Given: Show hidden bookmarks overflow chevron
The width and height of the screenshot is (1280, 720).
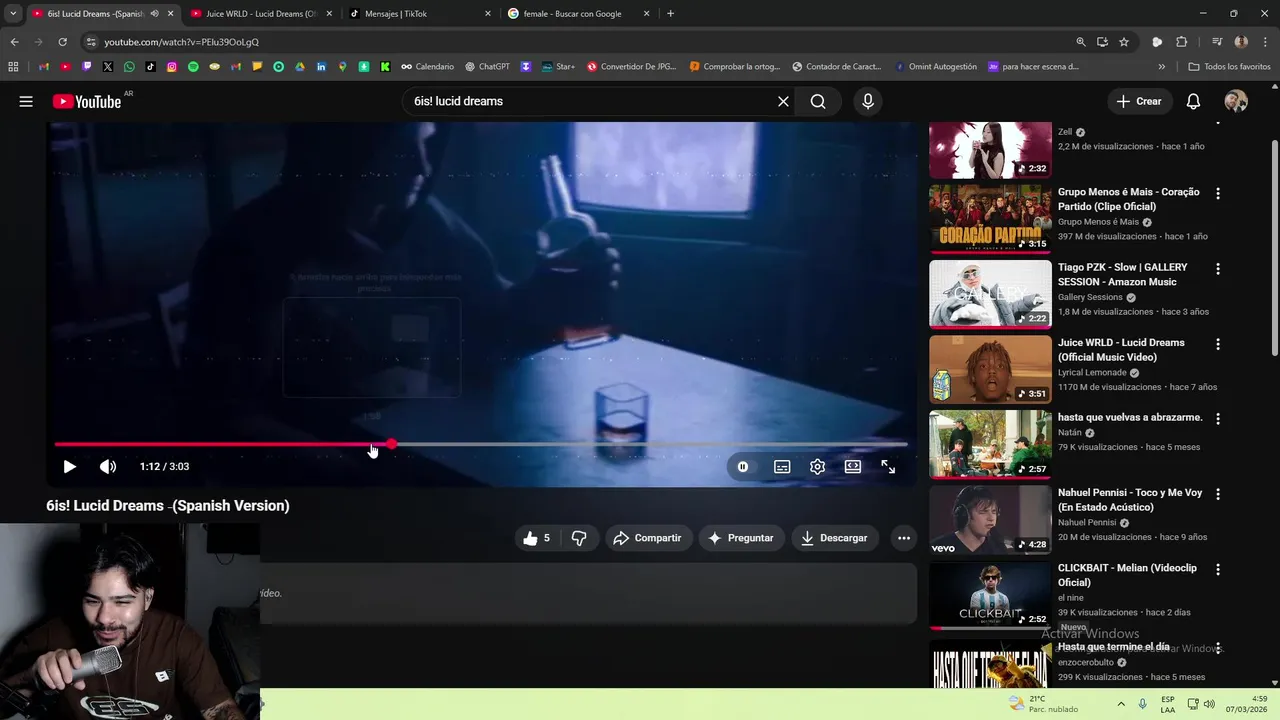Looking at the screenshot, I should tap(1161, 67).
